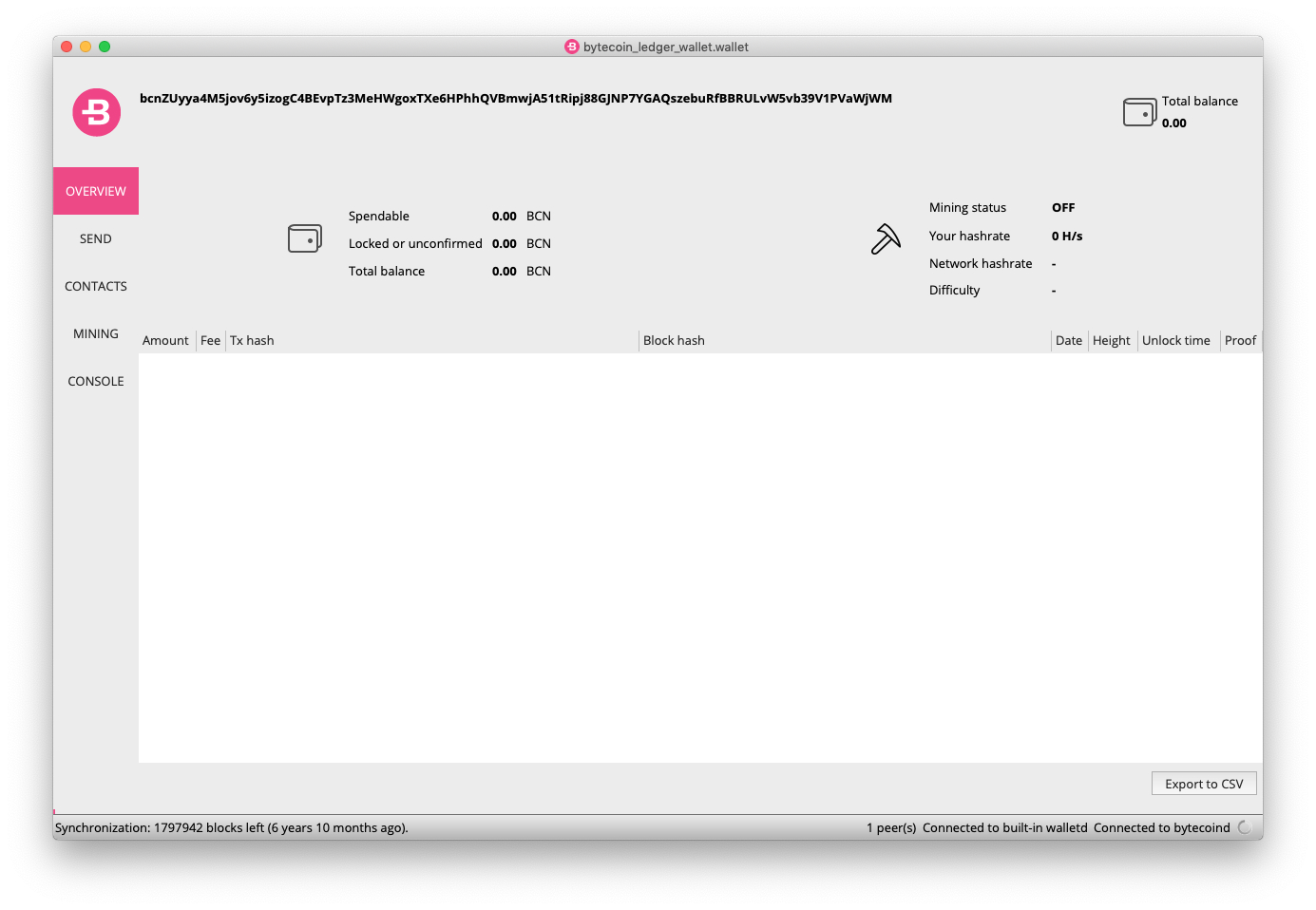Click the Synchronization blocks left status text
1316x910 pixels.
click(x=232, y=827)
